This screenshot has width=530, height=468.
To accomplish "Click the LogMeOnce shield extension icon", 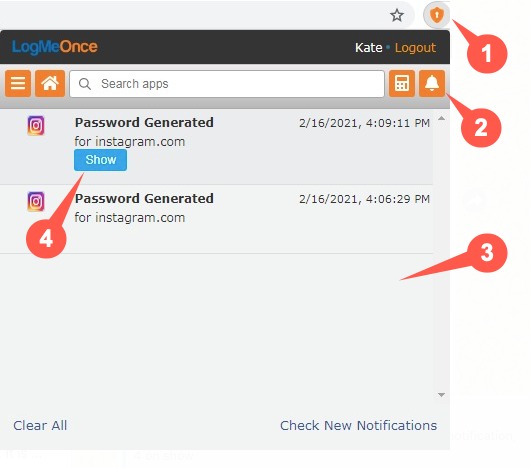I will (436, 15).
